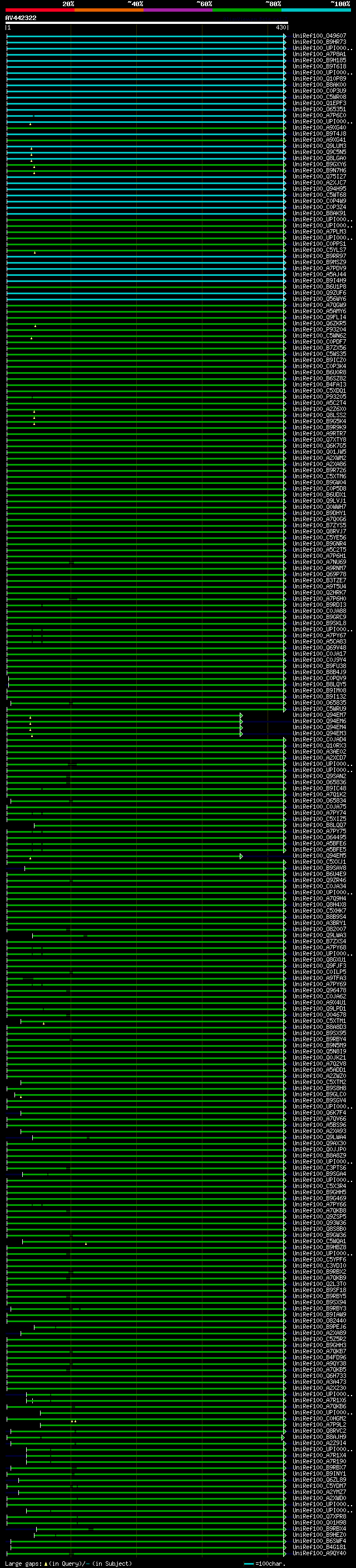Click the cyan ~100% identity legend segment
Viewport: 356px width, 1568px height.
[x=316, y=10]
